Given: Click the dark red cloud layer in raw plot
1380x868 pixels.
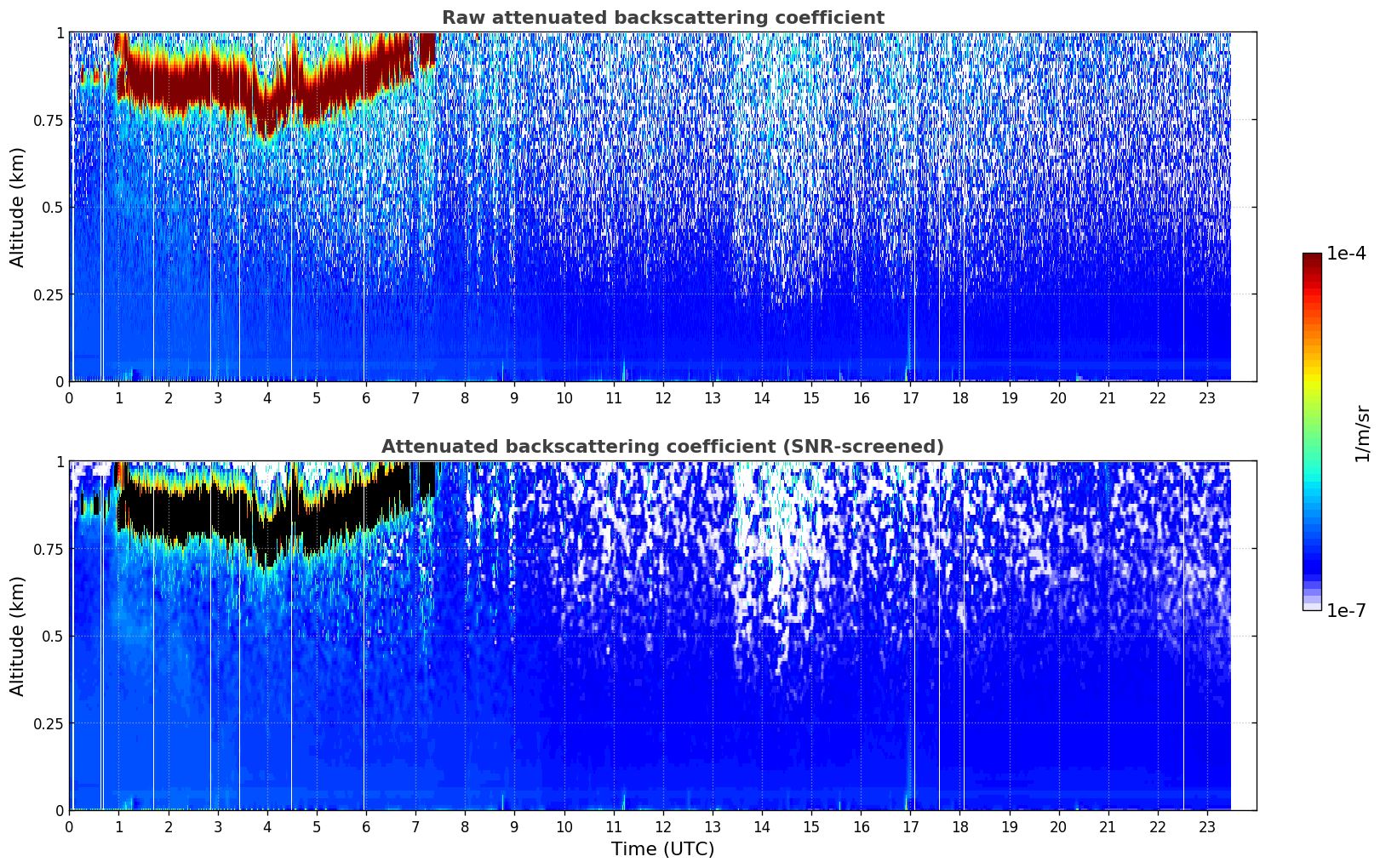Looking at the screenshot, I should (213, 85).
